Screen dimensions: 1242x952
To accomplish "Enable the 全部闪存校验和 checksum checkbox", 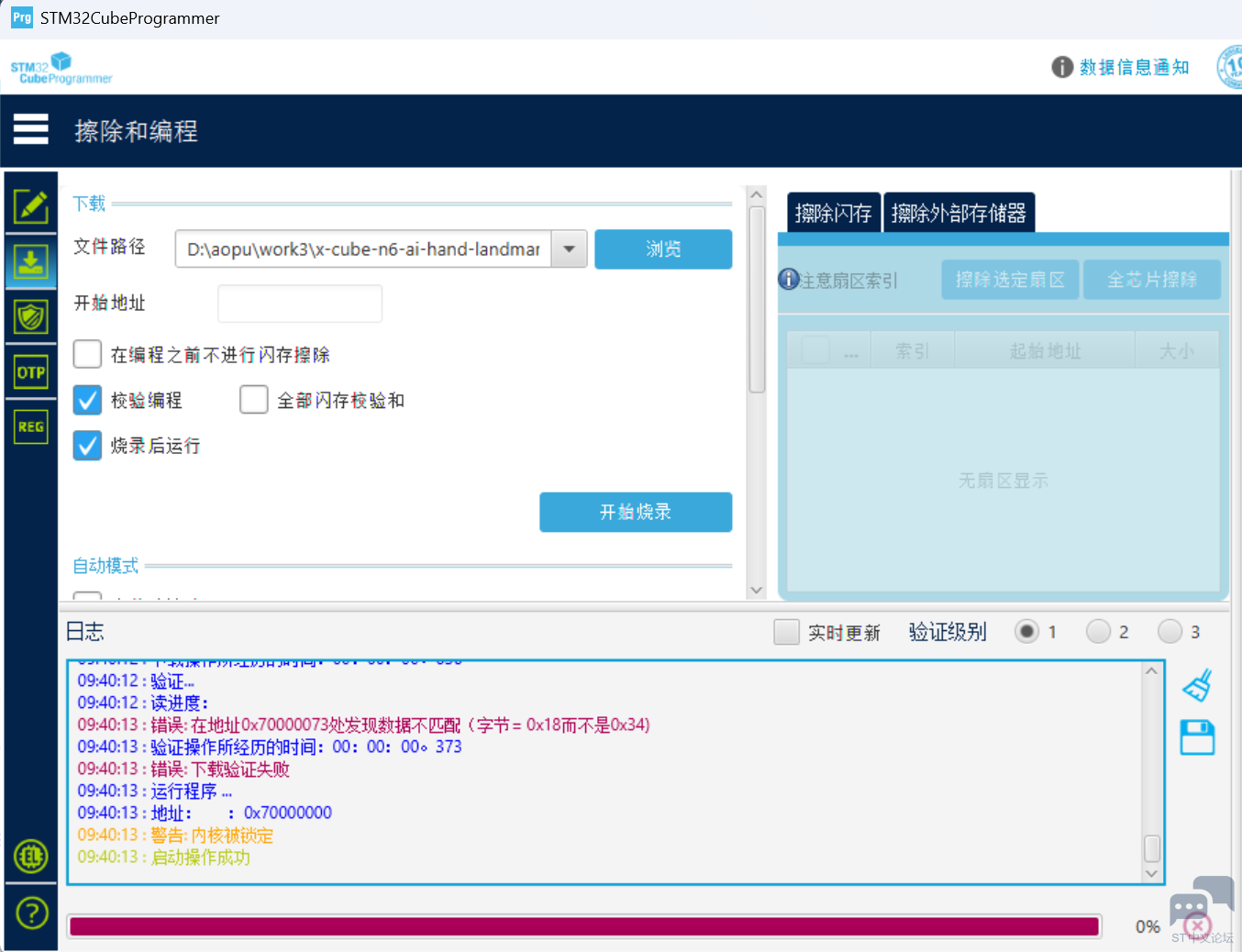I will [253, 400].
